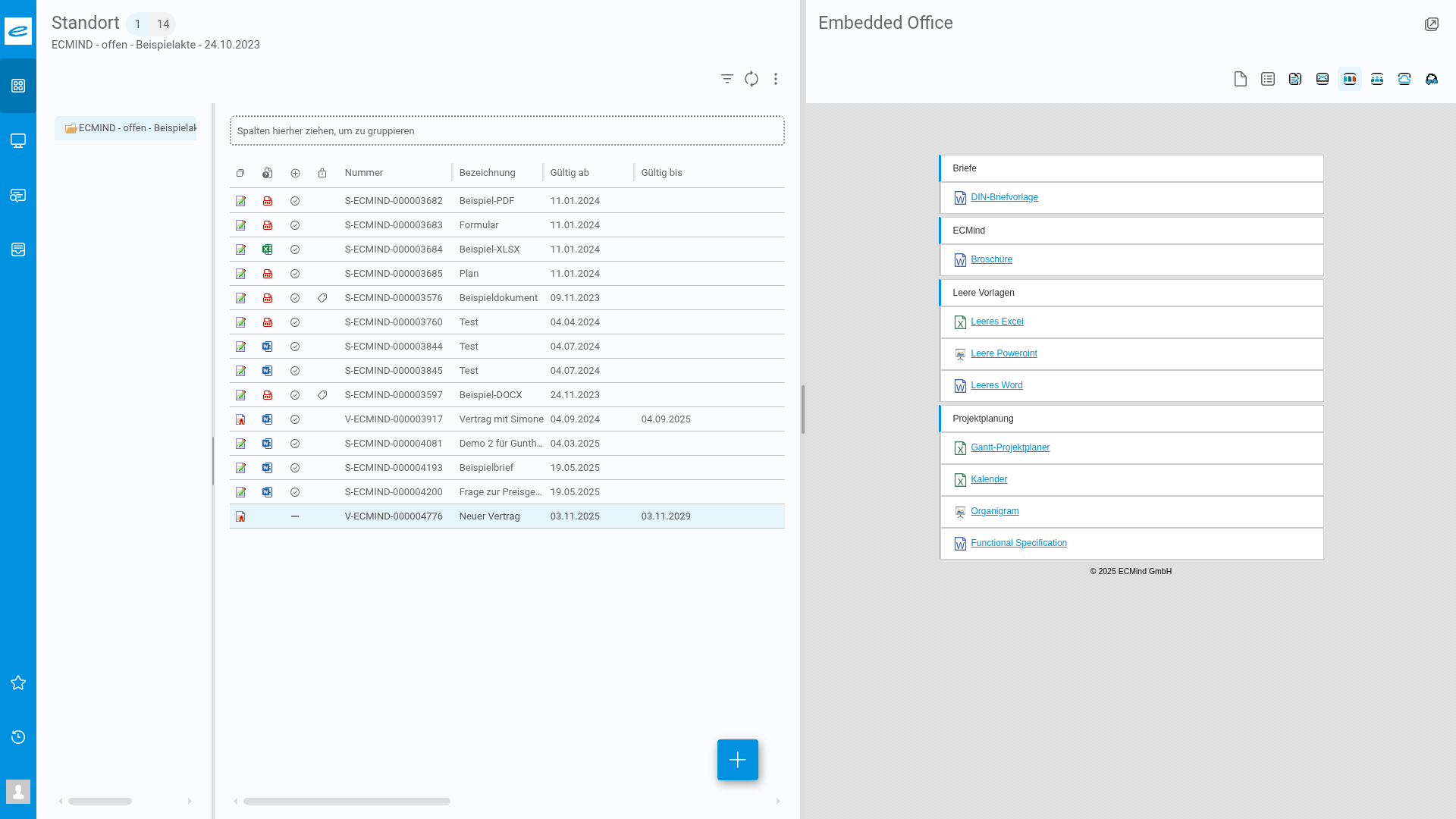Open history clock in left sidebar
Image resolution: width=1456 pixels, height=819 pixels.
(18, 737)
